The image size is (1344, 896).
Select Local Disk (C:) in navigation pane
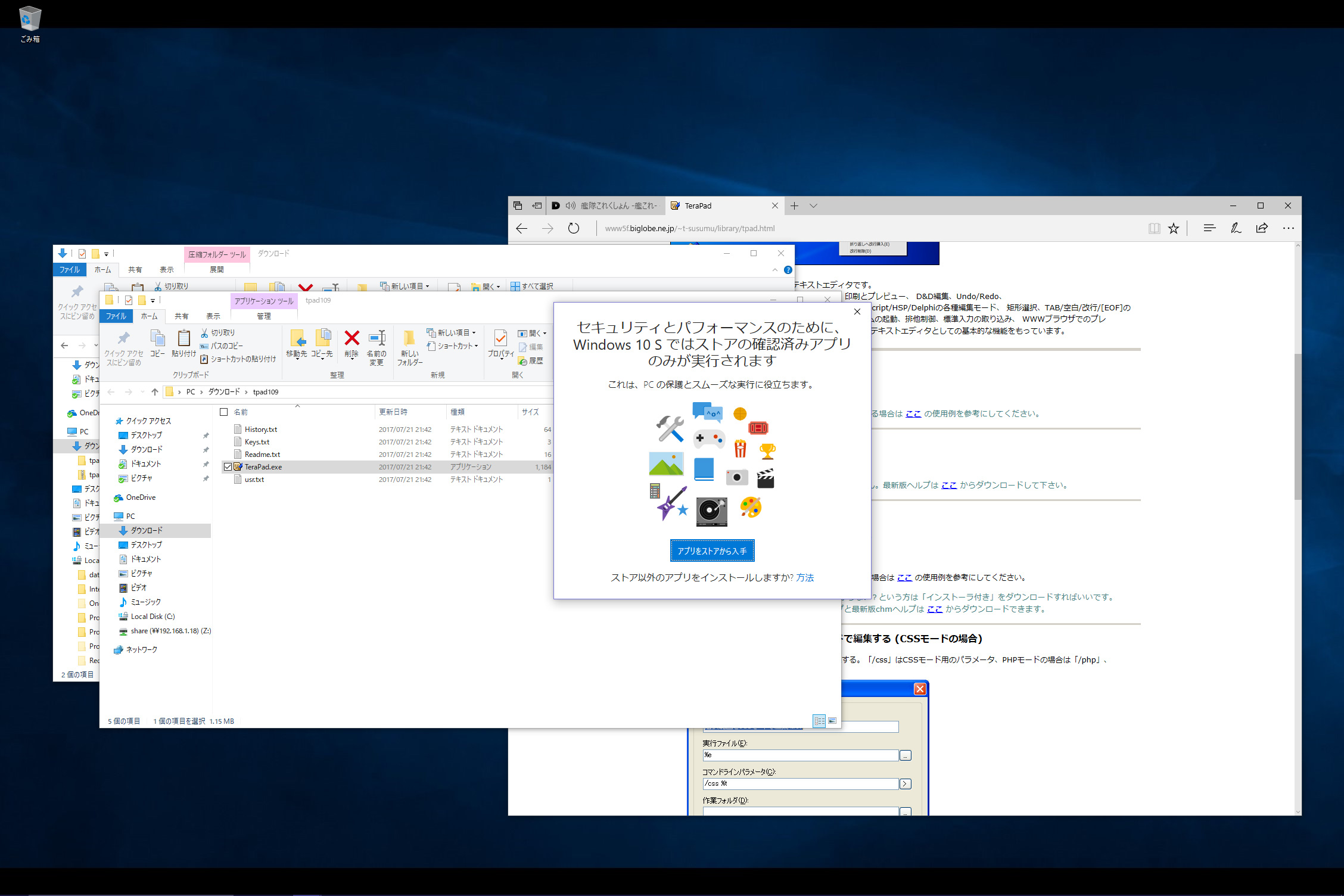tap(153, 617)
